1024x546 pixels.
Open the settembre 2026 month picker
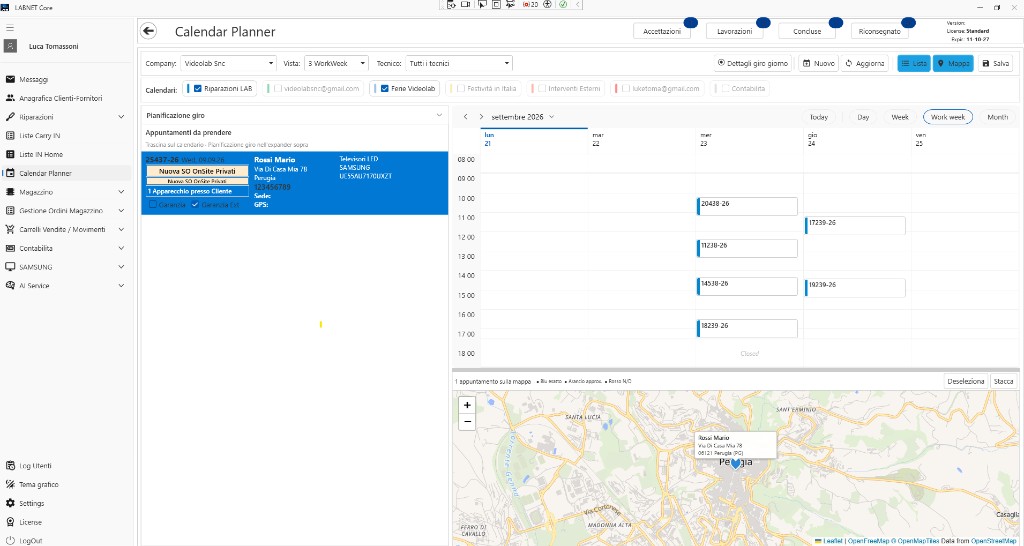click(x=522, y=117)
